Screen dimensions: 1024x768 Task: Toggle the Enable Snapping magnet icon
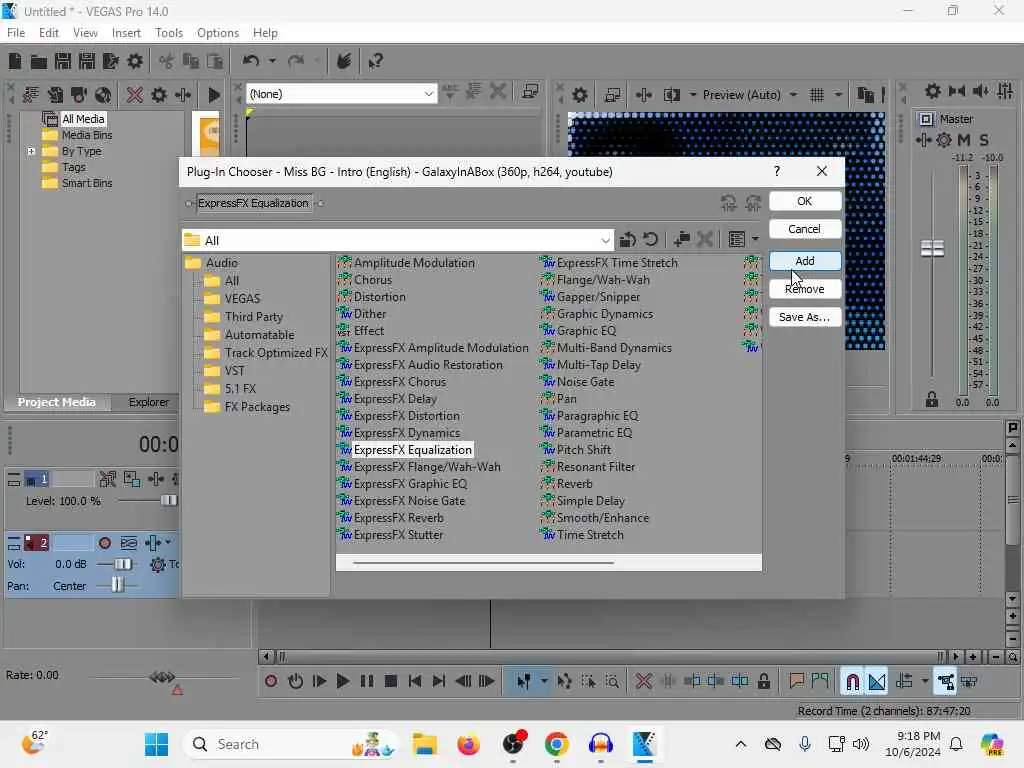tap(852, 682)
